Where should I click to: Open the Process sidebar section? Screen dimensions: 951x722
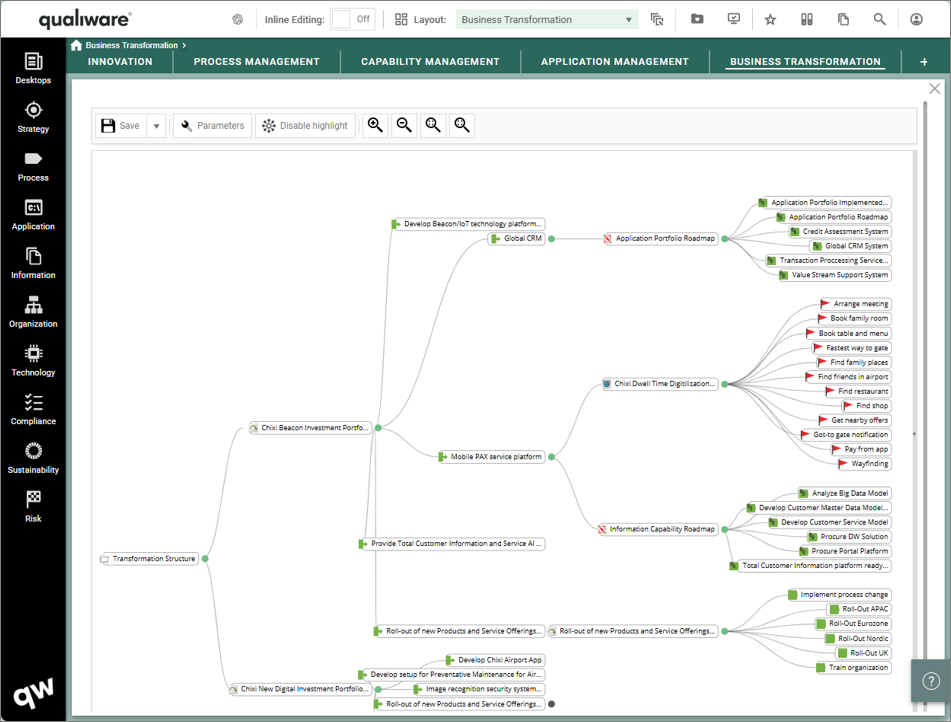coord(33,165)
